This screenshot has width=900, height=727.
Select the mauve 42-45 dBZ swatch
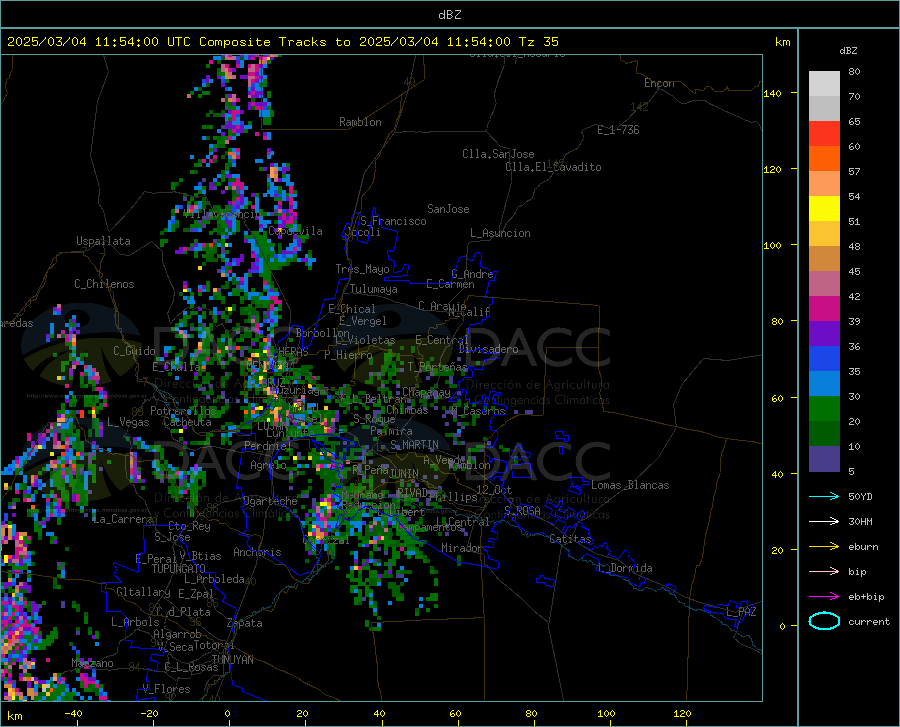tap(824, 283)
